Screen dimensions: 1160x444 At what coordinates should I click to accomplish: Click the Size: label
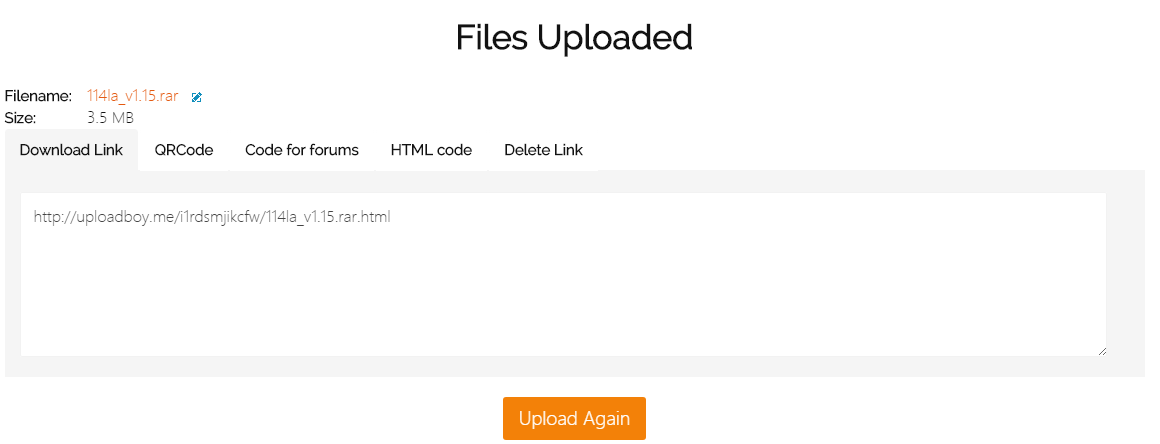tap(20, 118)
